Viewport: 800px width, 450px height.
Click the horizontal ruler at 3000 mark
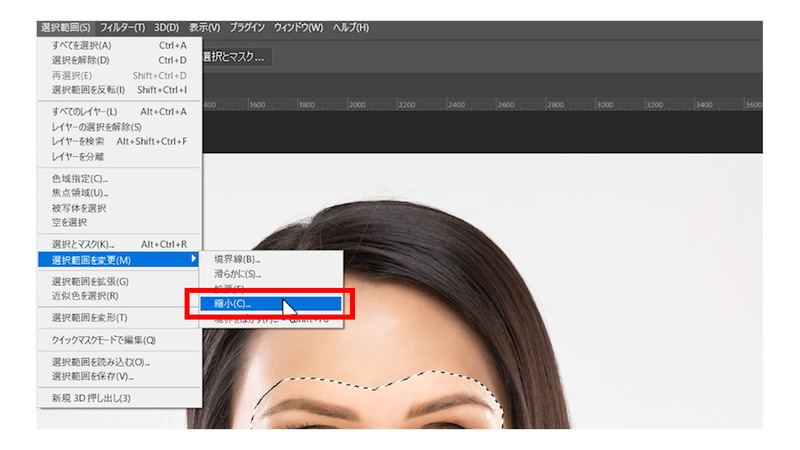[605, 105]
